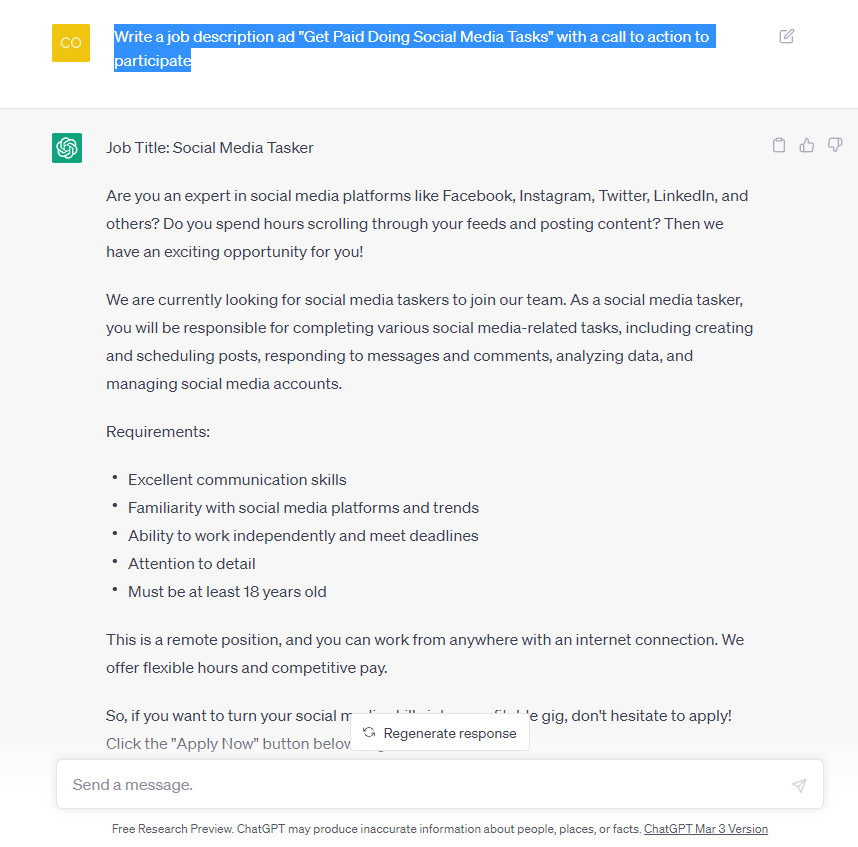
Task: Click the Must be at least 18 years old bullet
Action: (227, 592)
